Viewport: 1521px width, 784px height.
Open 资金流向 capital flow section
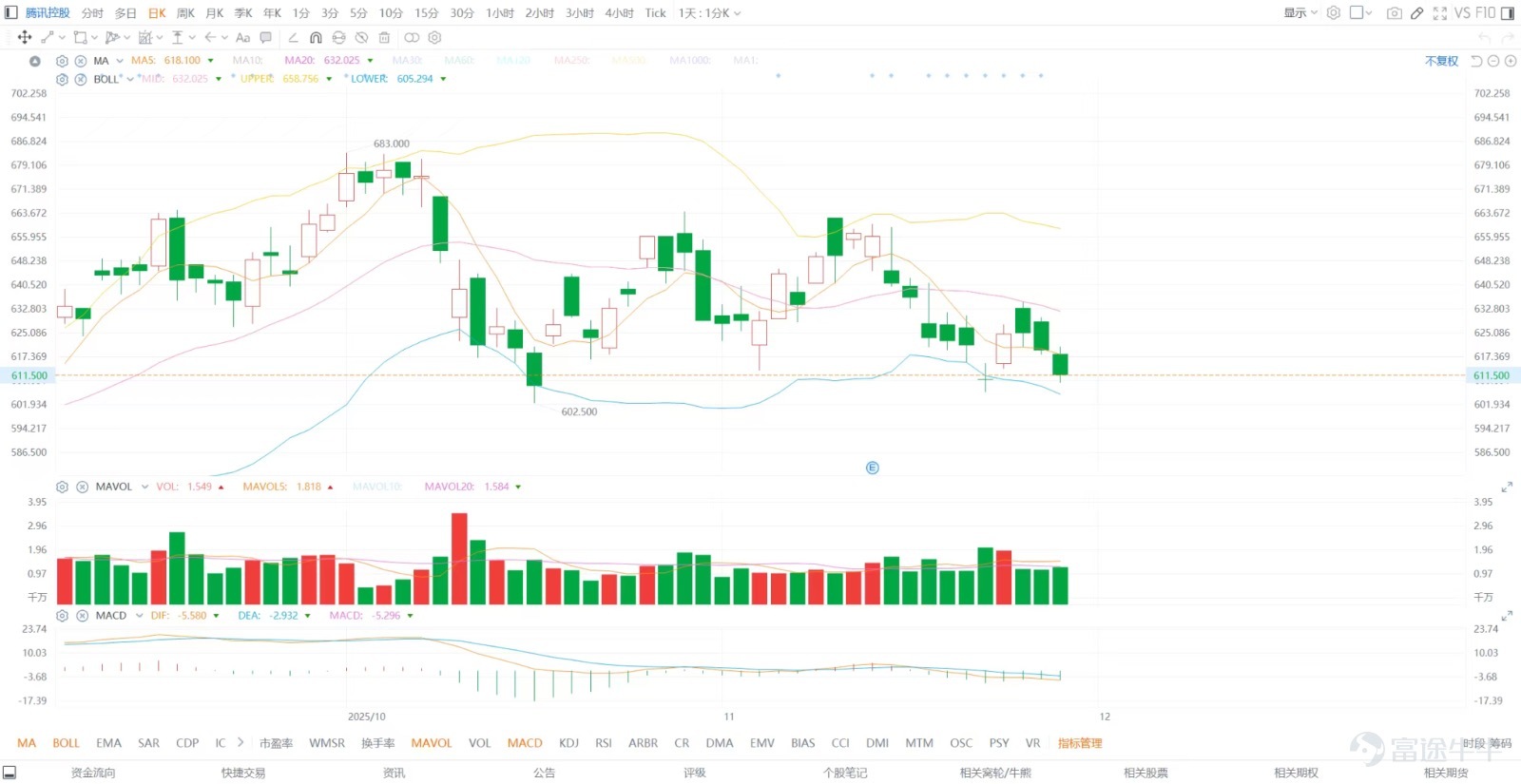click(93, 773)
